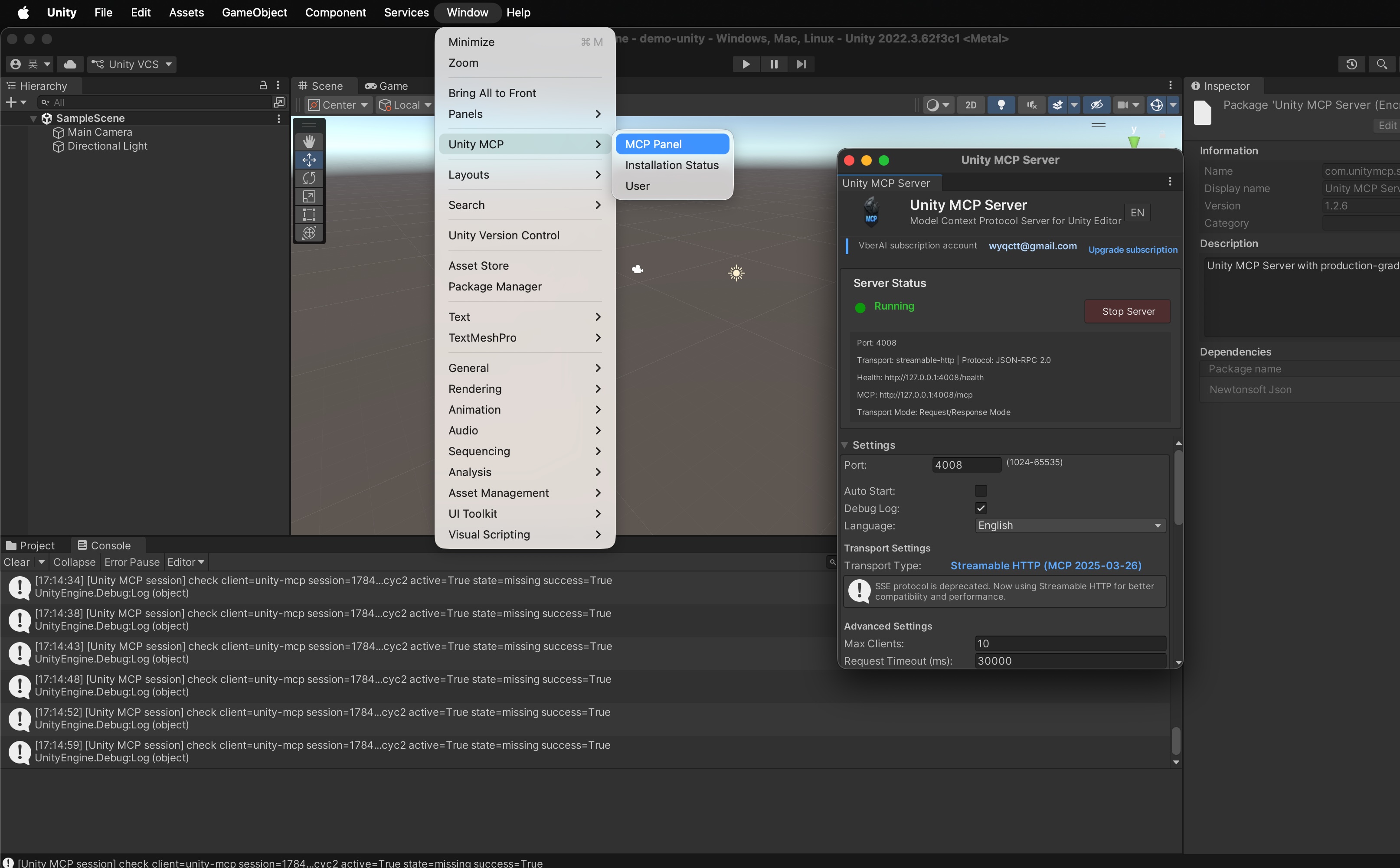This screenshot has width=1400, height=868.
Task: Collapse the SampleScene tree arrow
Action: click(x=33, y=118)
